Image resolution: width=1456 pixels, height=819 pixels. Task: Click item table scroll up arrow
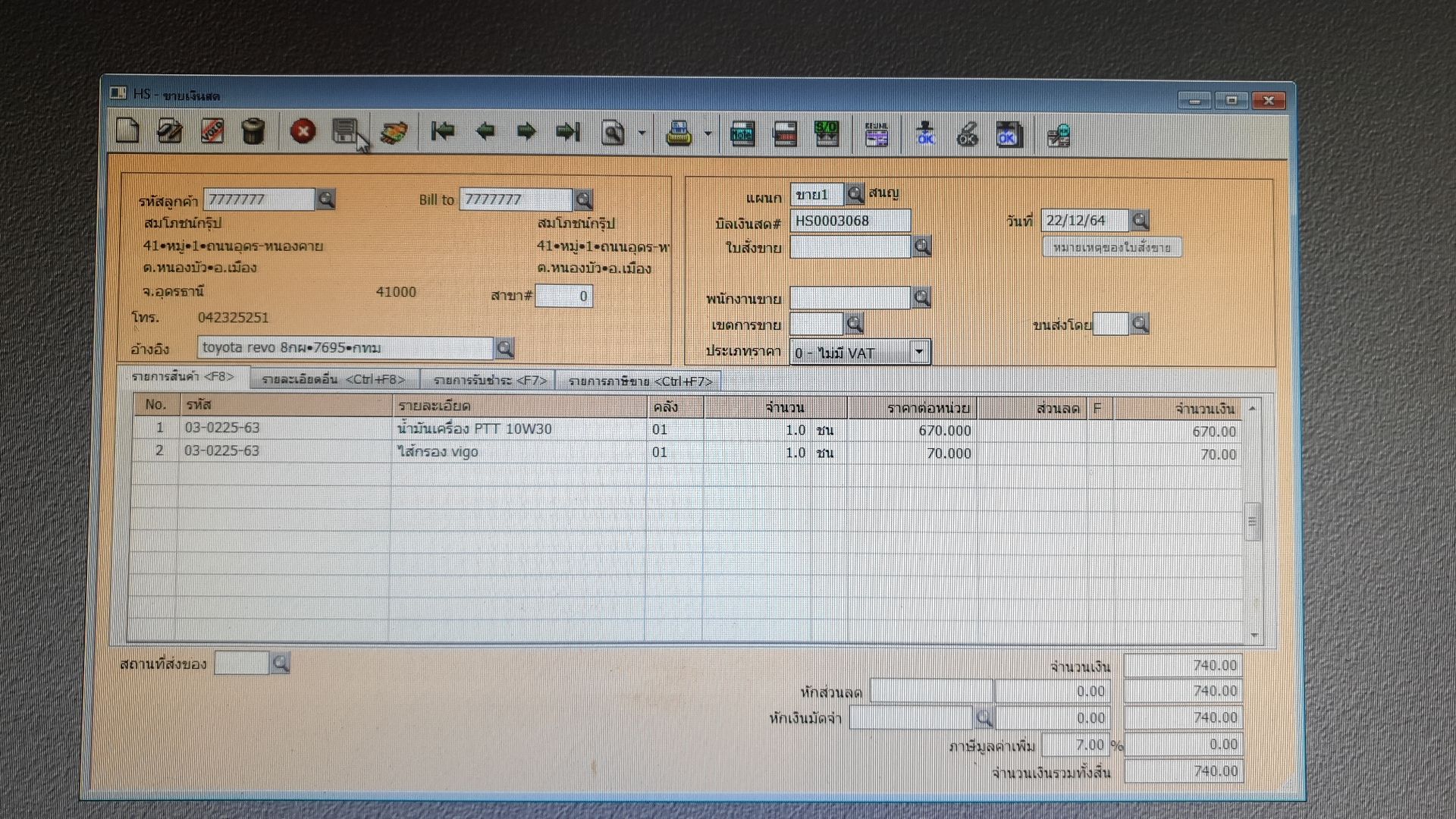(1253, 409)
